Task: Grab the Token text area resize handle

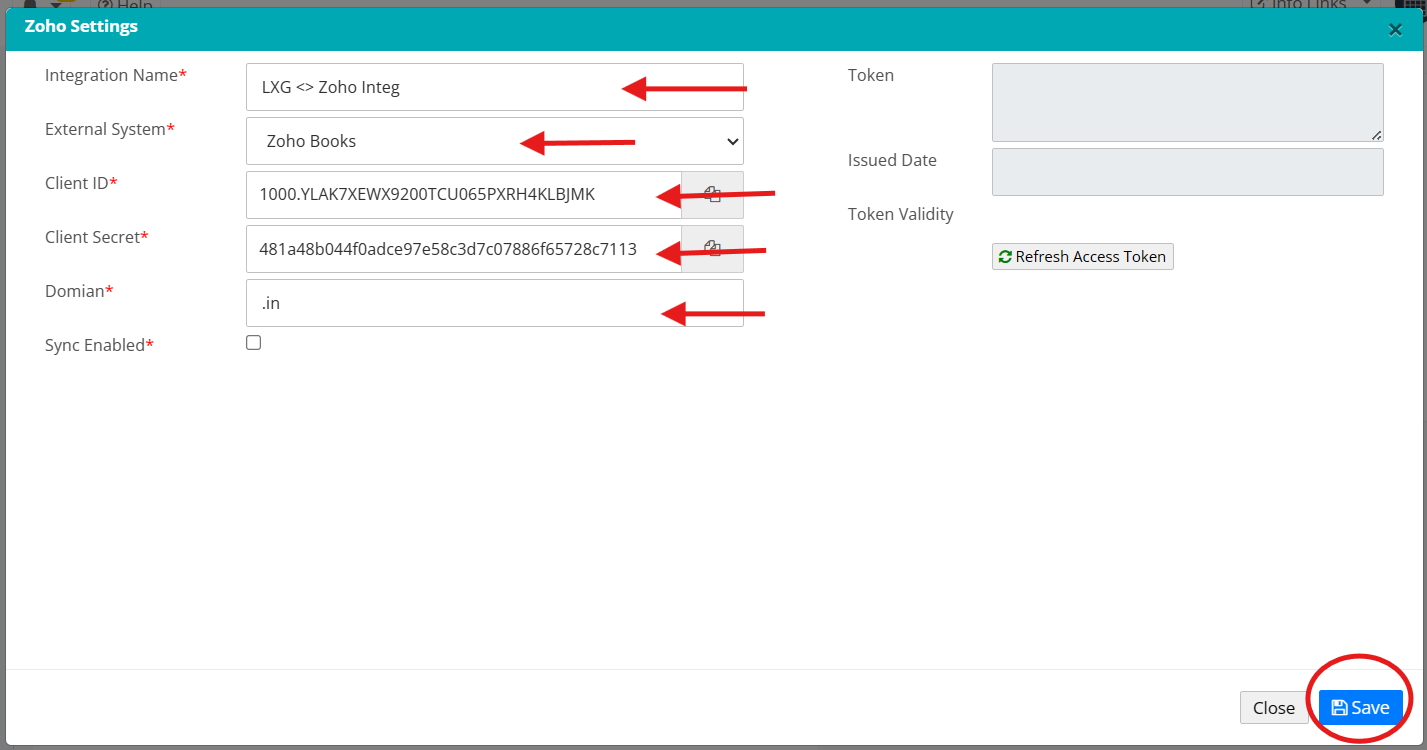Action: tap(1377, 135)
